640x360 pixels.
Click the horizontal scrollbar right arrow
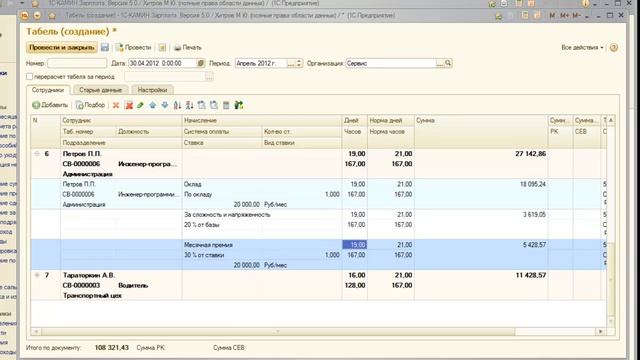pos(600,331)
